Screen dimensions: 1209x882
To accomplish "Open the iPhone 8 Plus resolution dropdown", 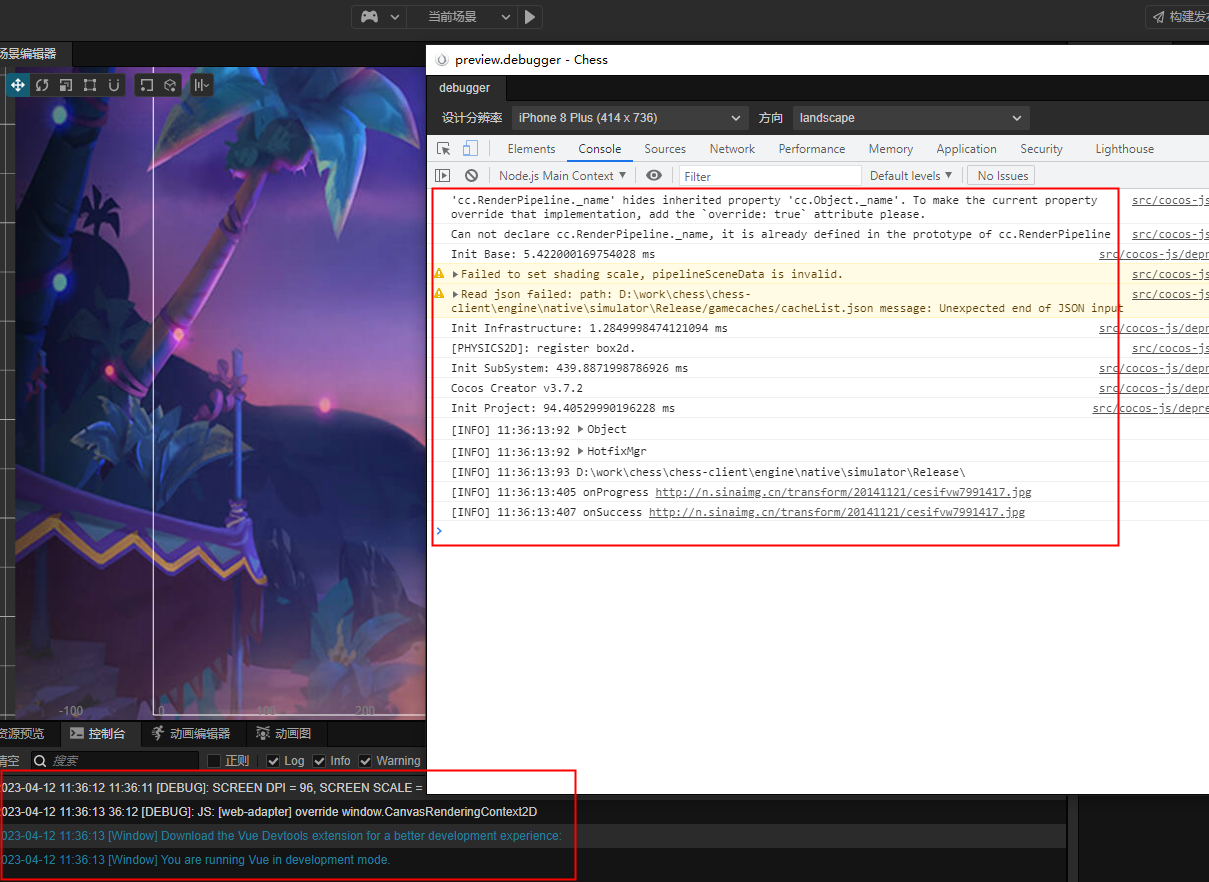I will point(630,118).
